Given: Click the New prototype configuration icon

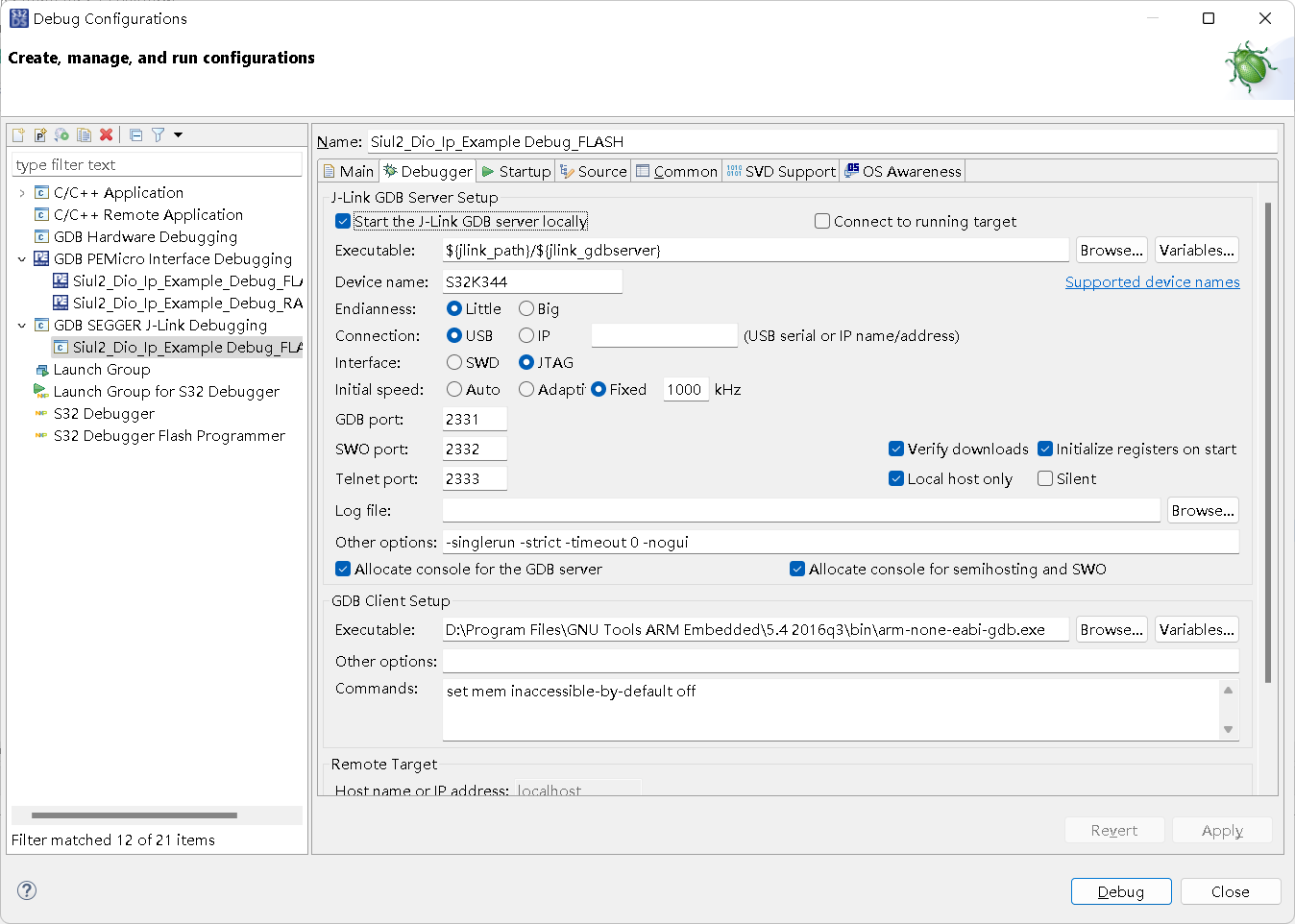Looking at the screenshot, I should coord(40,135).
